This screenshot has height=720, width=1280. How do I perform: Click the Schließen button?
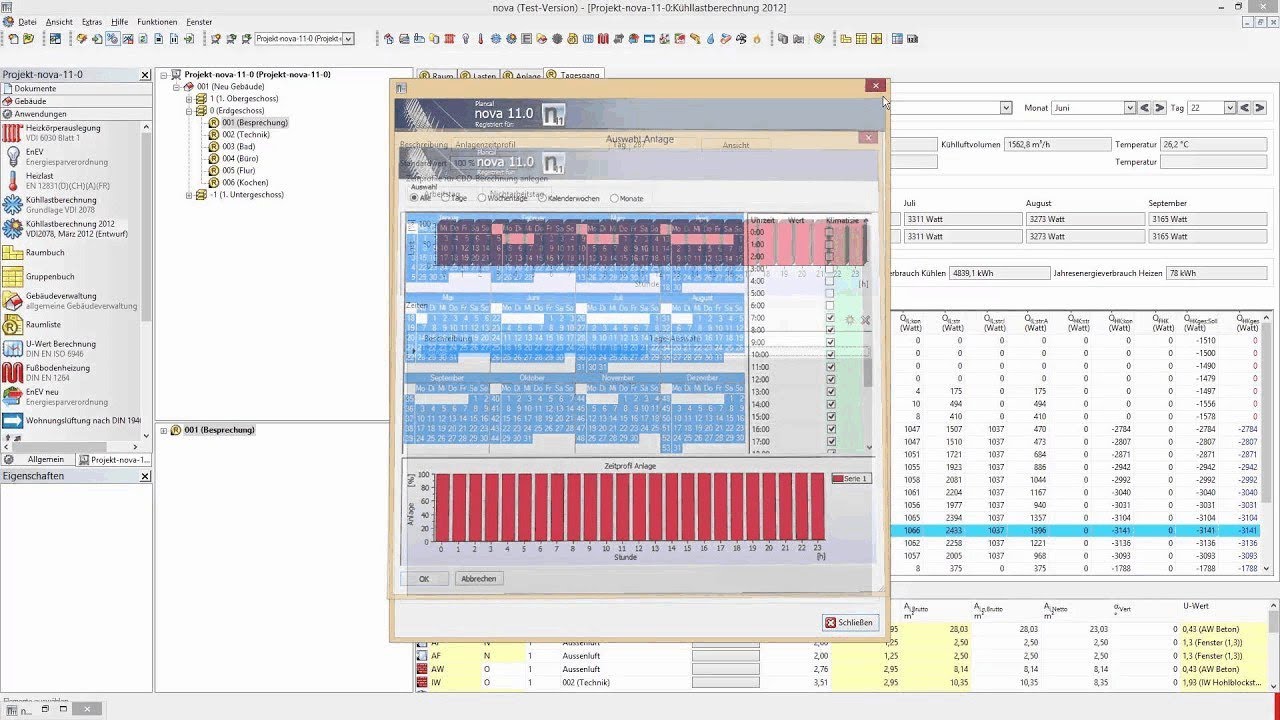coord(850,622)
